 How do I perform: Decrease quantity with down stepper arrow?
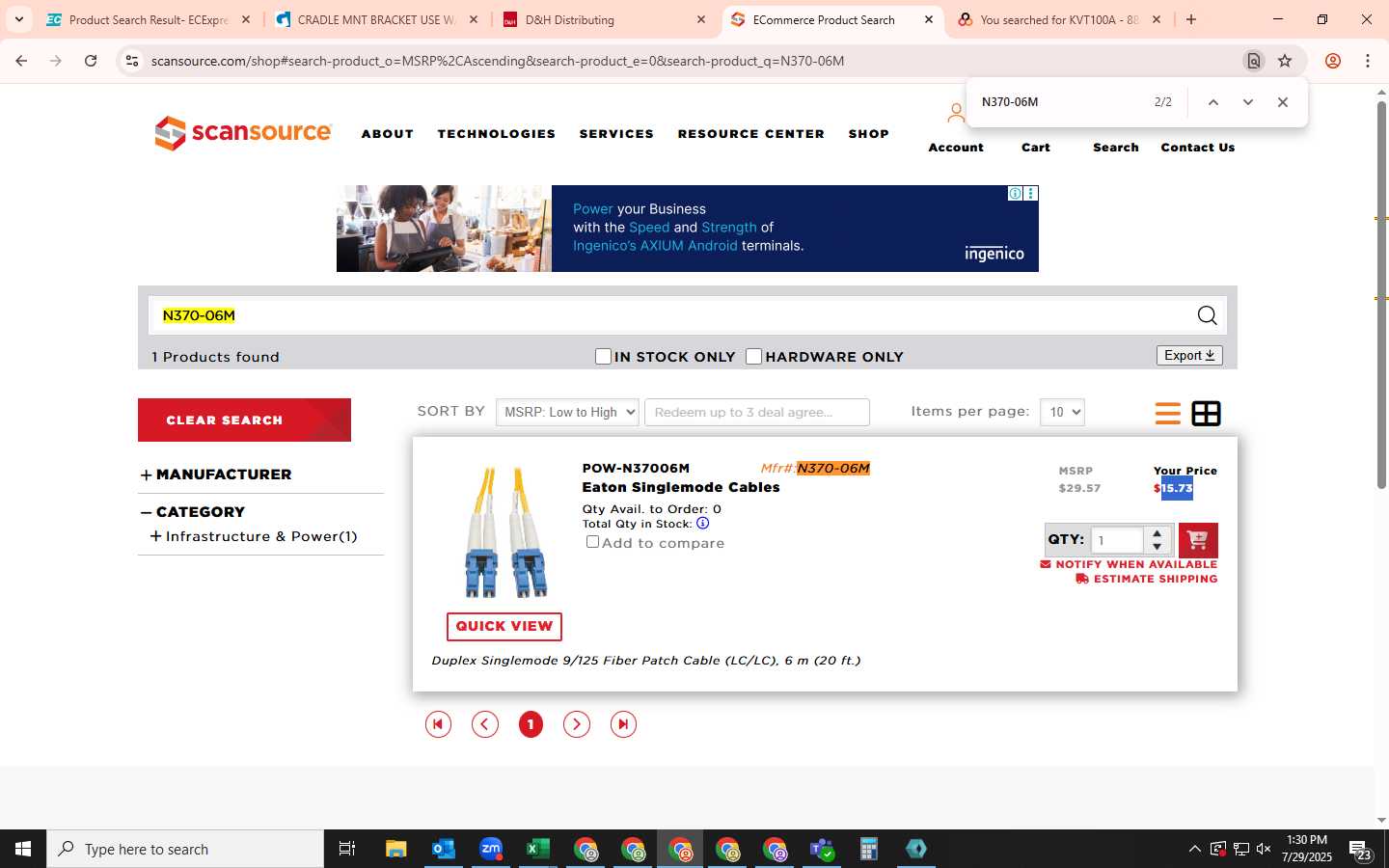[x=1157, y=547]
